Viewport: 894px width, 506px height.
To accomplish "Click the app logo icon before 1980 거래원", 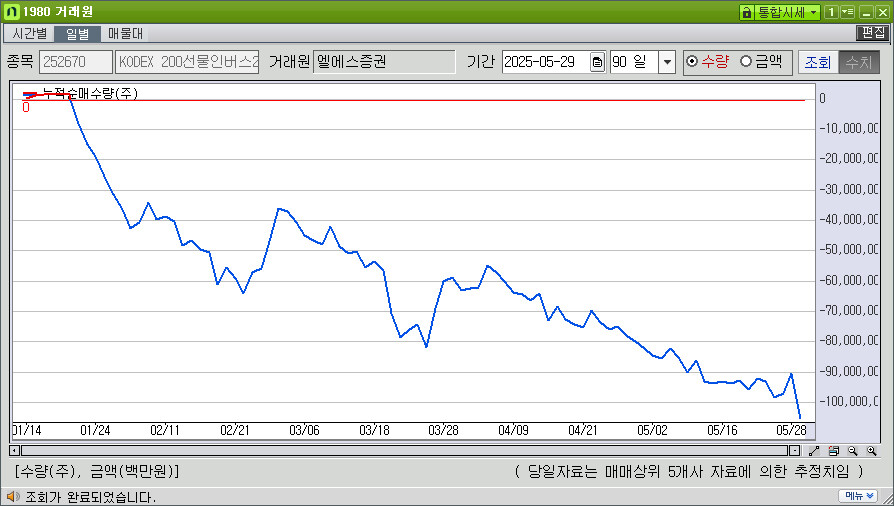I will click(x=11, y=12).
